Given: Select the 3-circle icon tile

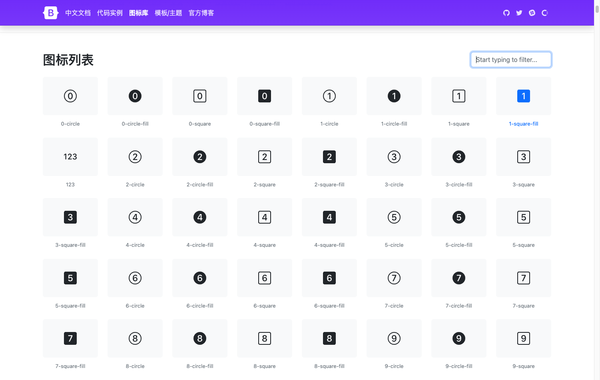Looking at the screenshot, I should [394, 157].
